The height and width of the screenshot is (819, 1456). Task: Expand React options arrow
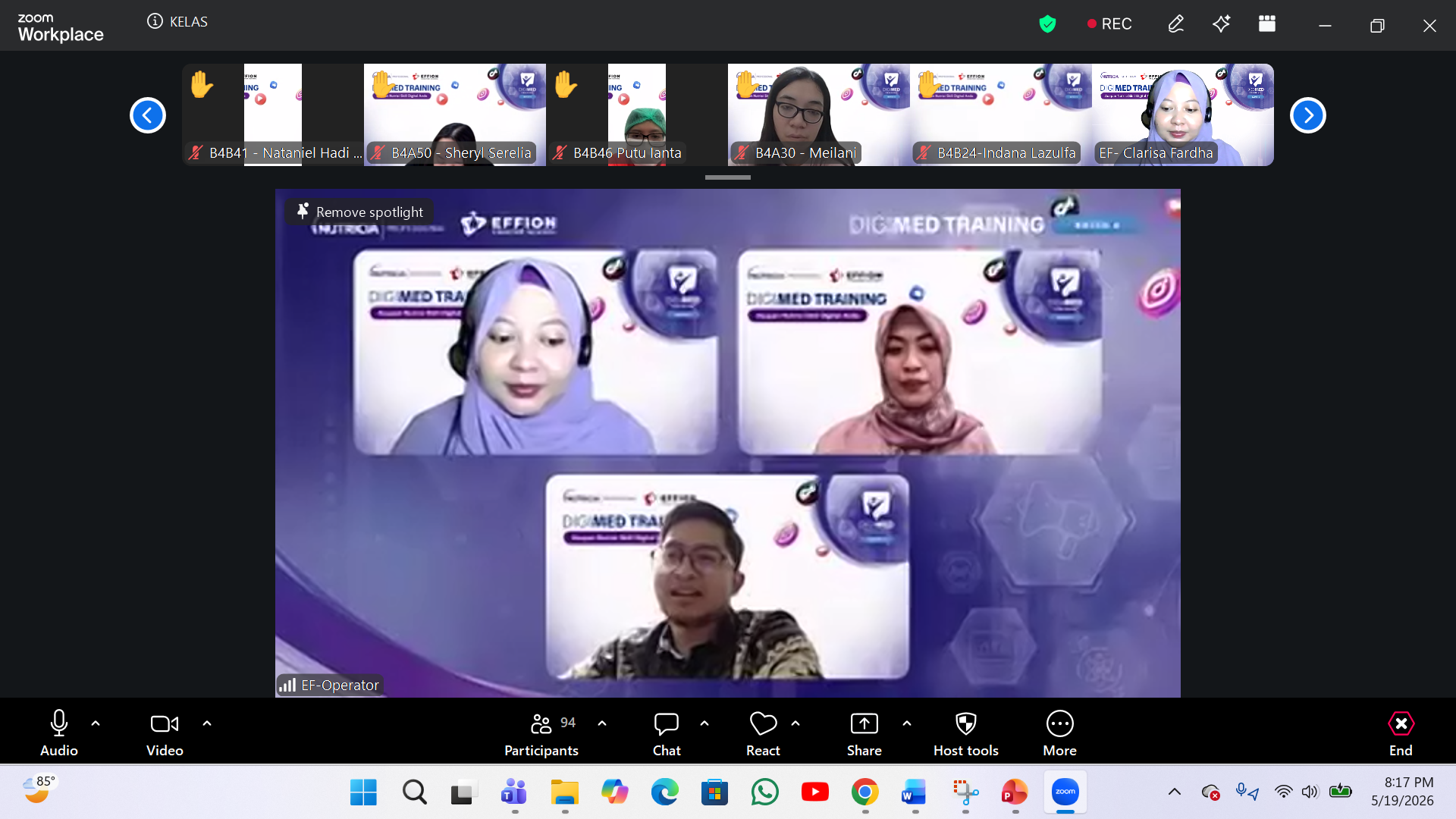(795, 723)
